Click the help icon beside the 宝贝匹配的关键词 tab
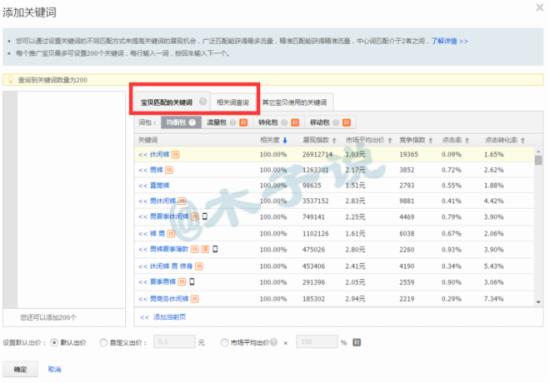The width and height of the screenshot is (550, 383). click(203, 102)
